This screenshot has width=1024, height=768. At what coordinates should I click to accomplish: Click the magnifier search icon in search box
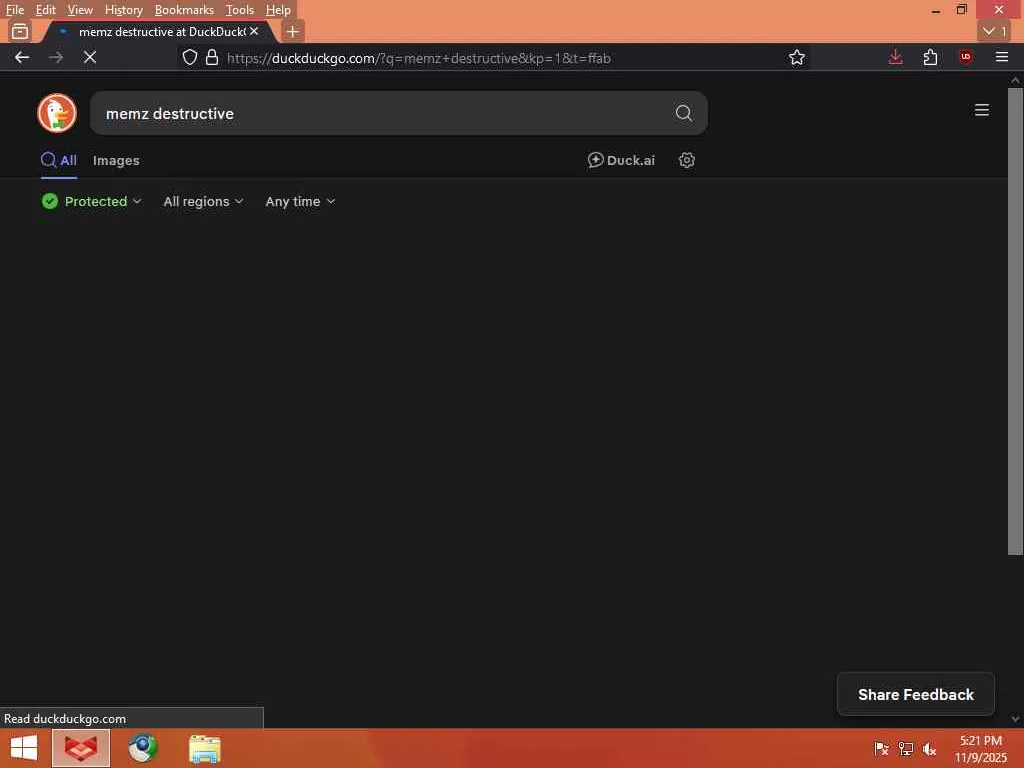pos(683,113)
